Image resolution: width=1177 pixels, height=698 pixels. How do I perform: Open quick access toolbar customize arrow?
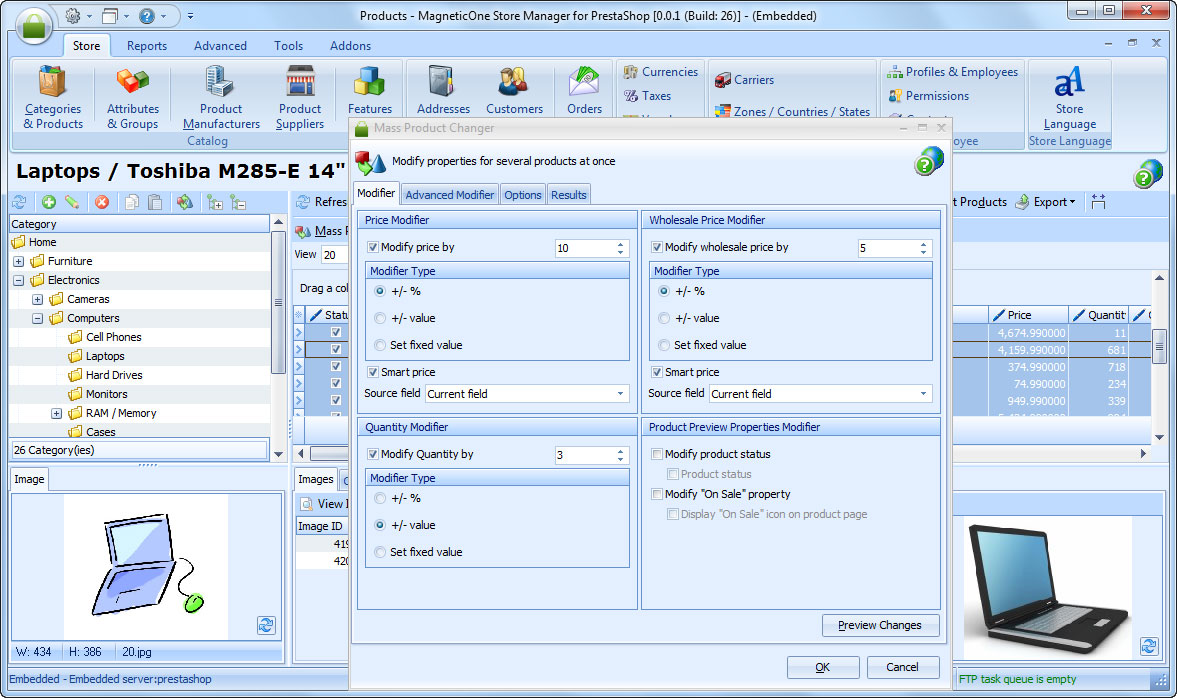click(191, 16)
